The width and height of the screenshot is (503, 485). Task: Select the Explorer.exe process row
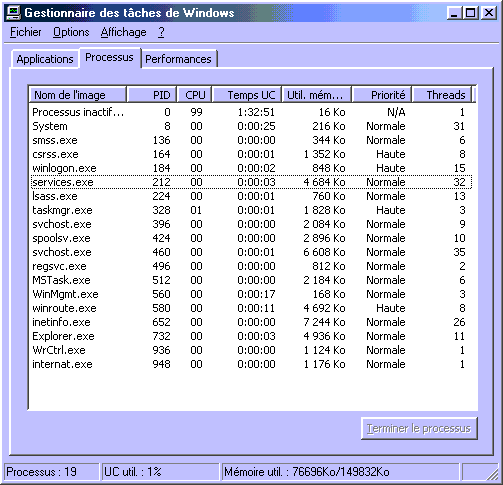pyautogui.click(x=251, y=336)
